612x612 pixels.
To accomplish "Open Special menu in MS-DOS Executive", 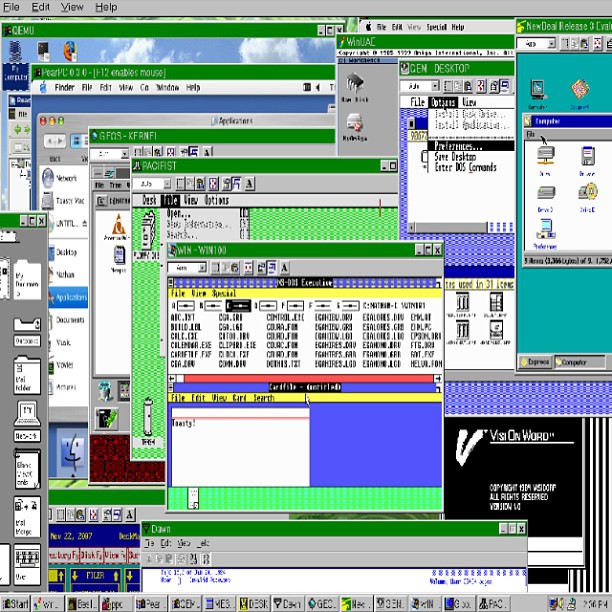I will click(x=224, y=294).
